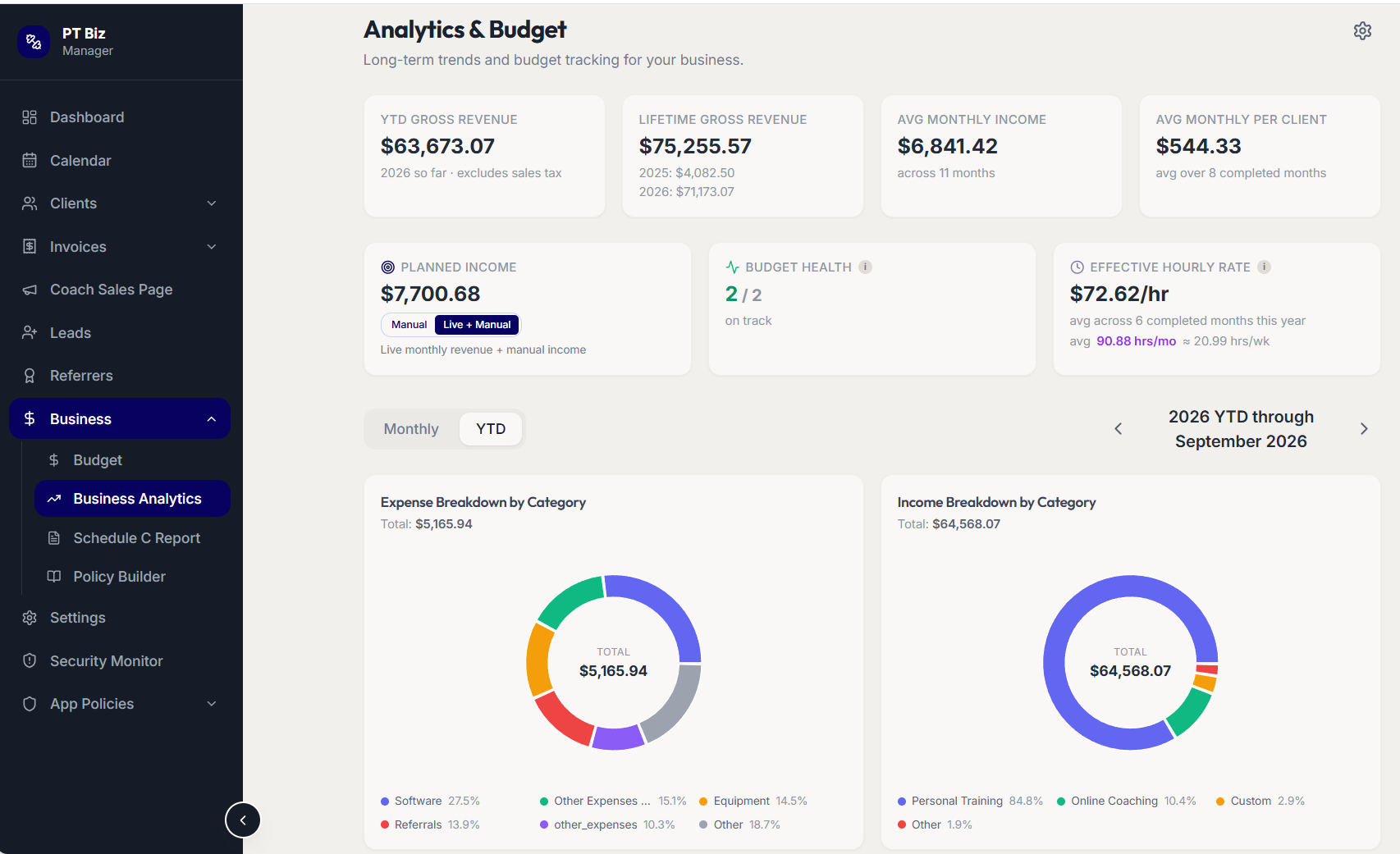Click the Calendar icon in sidebar
Screen dimensions: 1400x854
(x=30, y=161)
